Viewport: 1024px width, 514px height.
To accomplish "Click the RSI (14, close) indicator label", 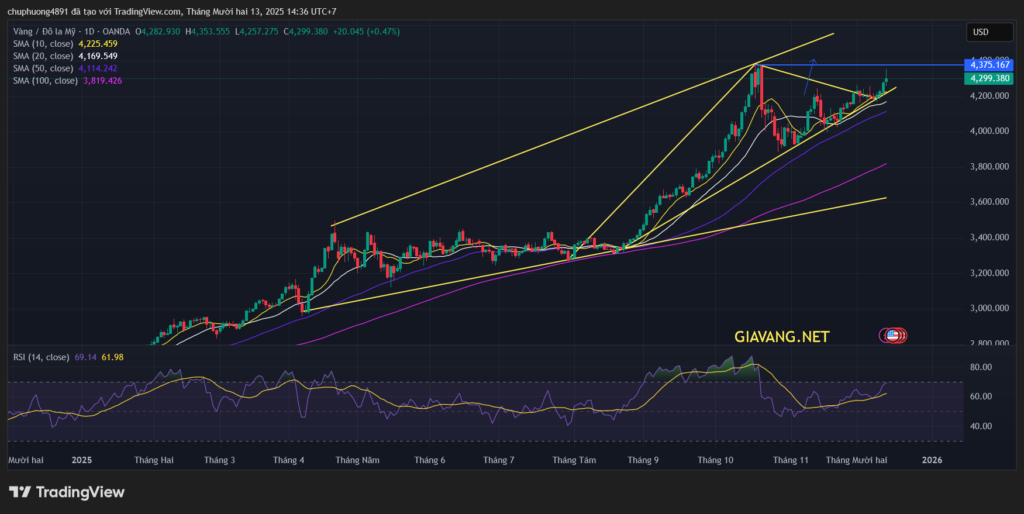I will pos(41,355).
